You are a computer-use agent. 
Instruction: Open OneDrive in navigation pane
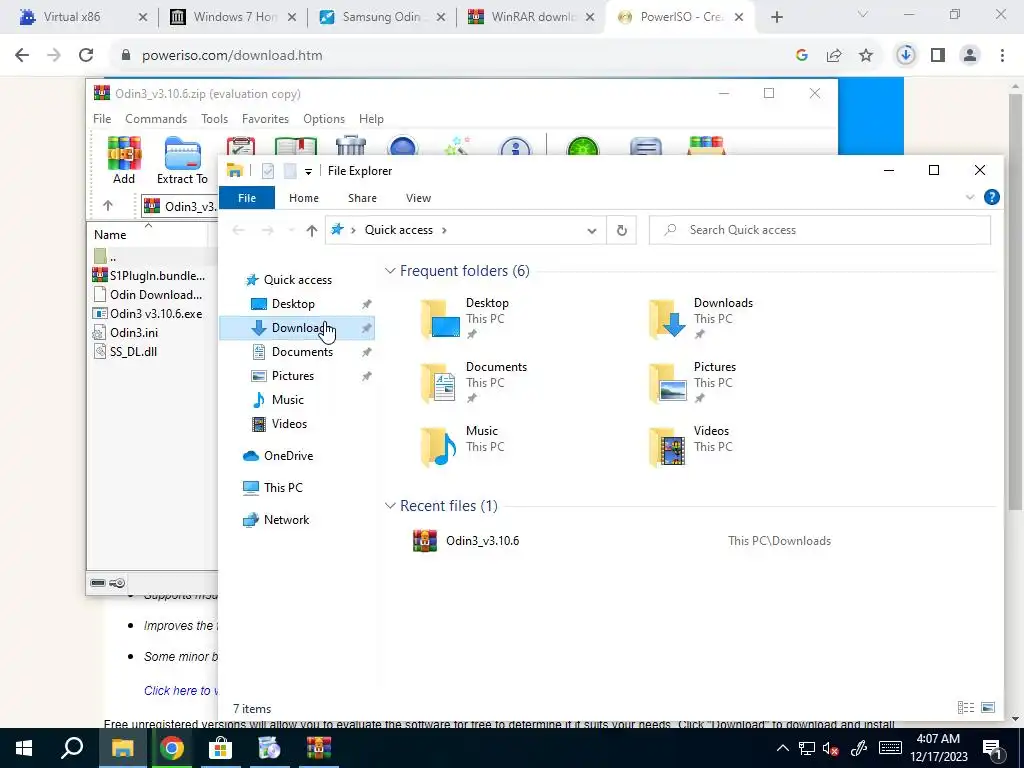(288, 456)
